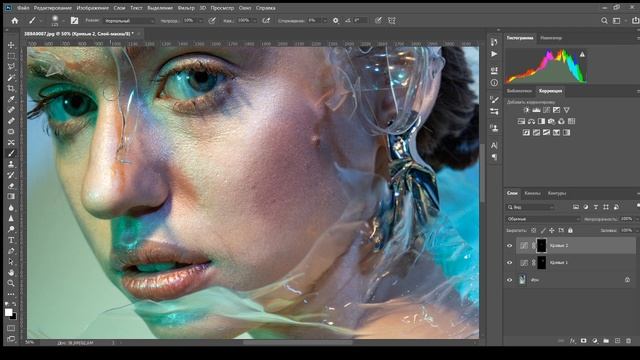This screenshot has width=640, height=360.
Task: Open the layer filter kind dropdown
Action: [x=531, y=207]
